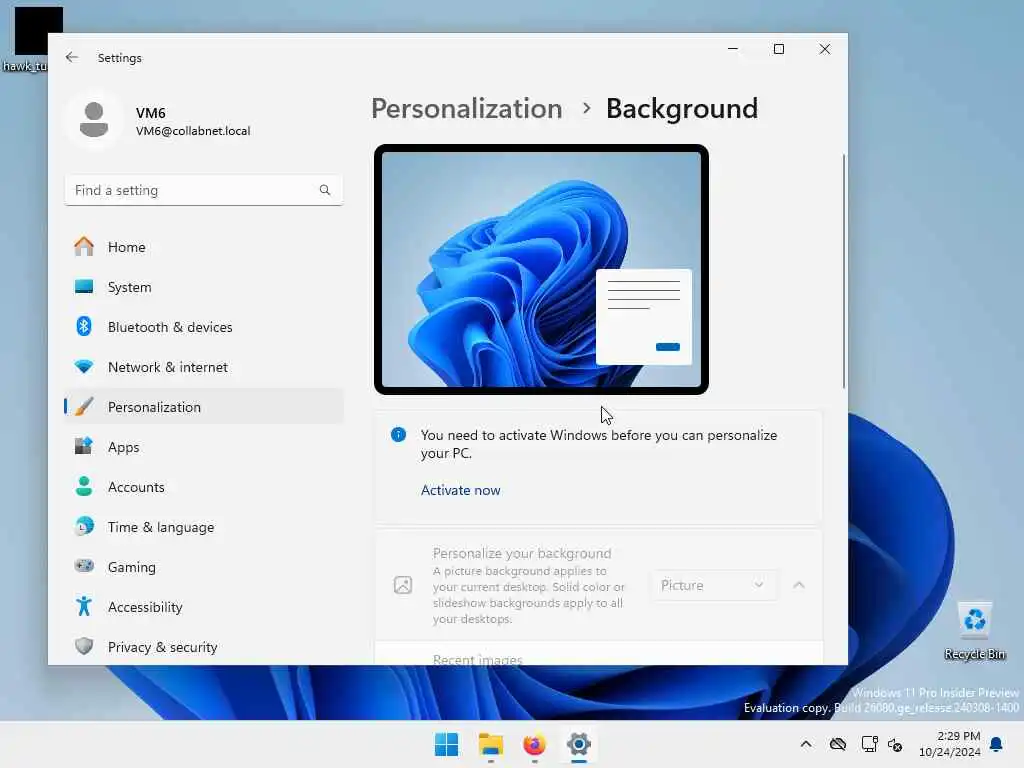
Task: Click the VM6@collabnet.local account text
Action: pyautogui.click(x=193, y=131)
